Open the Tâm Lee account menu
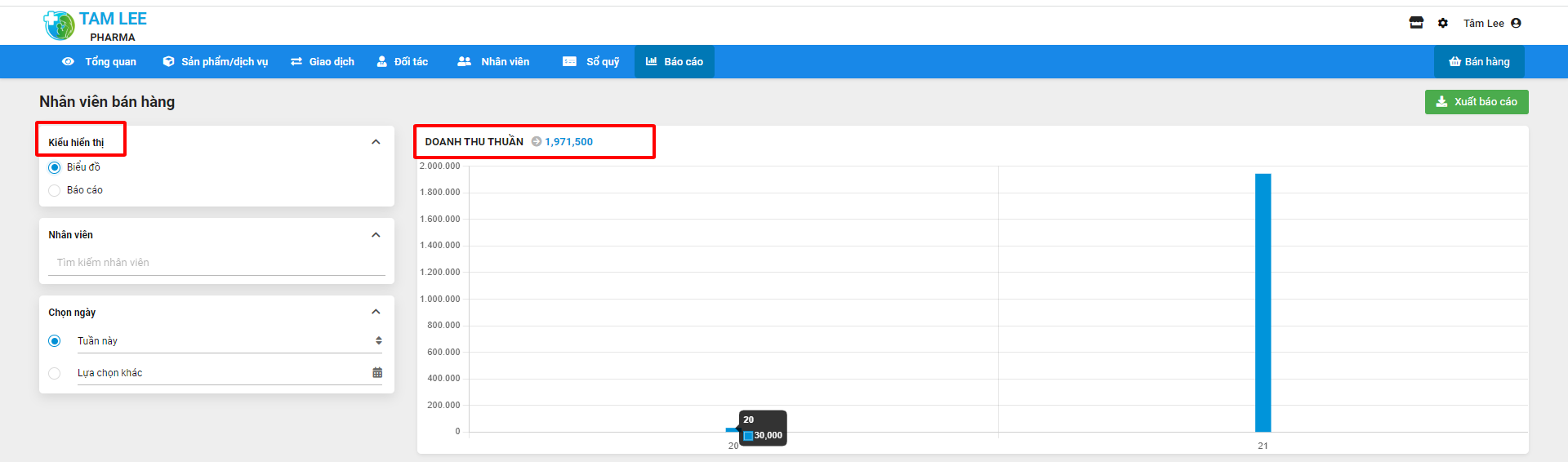Screen dimensions: 1568x462 1491,23
